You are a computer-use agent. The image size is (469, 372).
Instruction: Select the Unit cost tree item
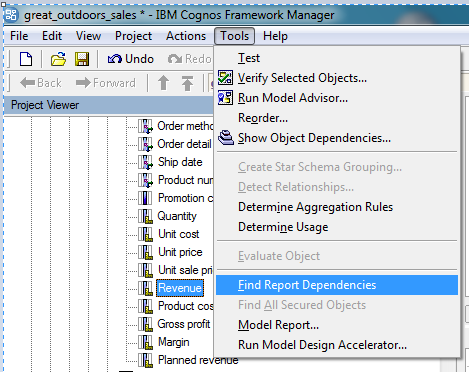point(179,234)
